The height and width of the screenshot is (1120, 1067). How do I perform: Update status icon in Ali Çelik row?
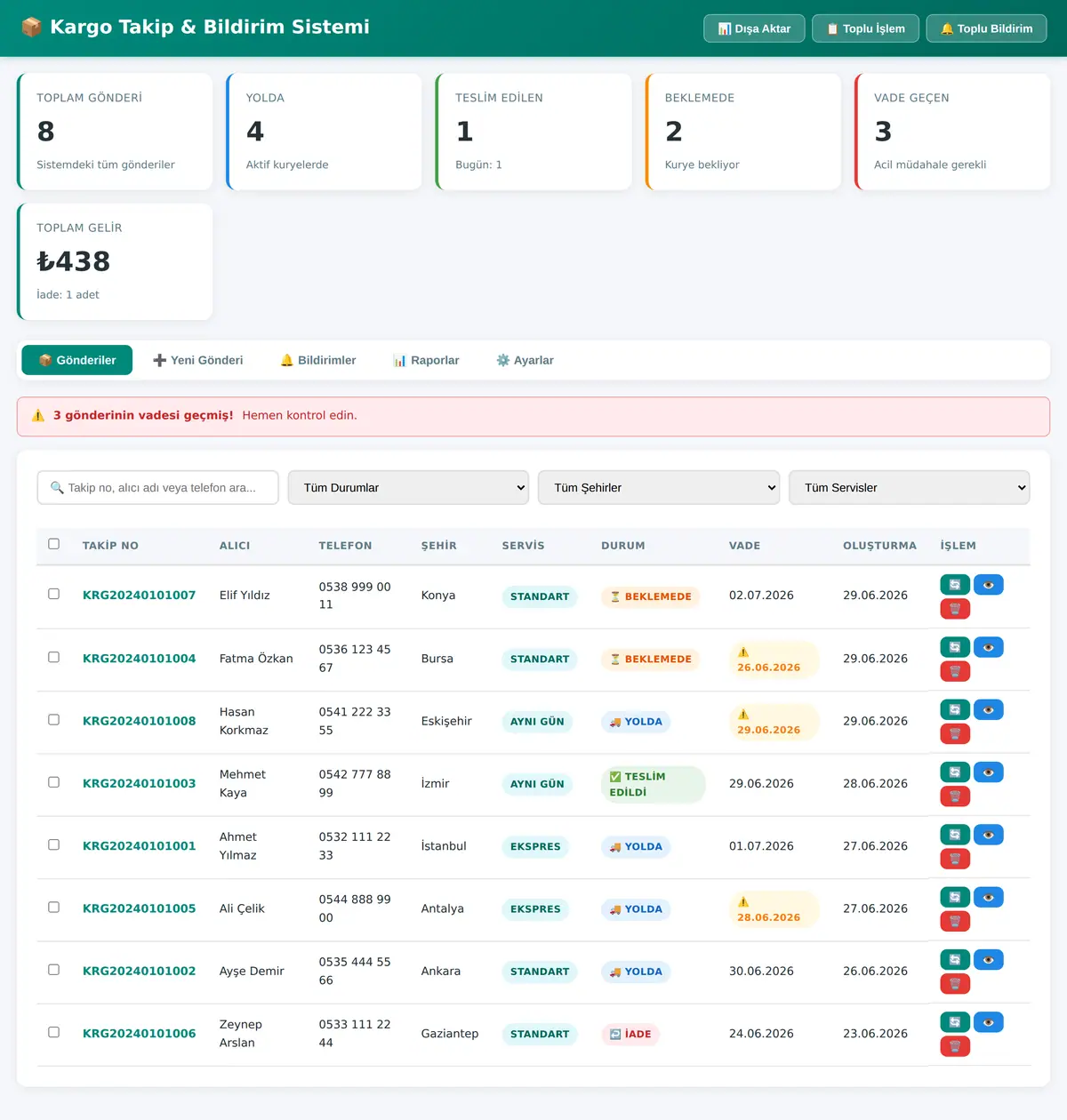[955, 897]
